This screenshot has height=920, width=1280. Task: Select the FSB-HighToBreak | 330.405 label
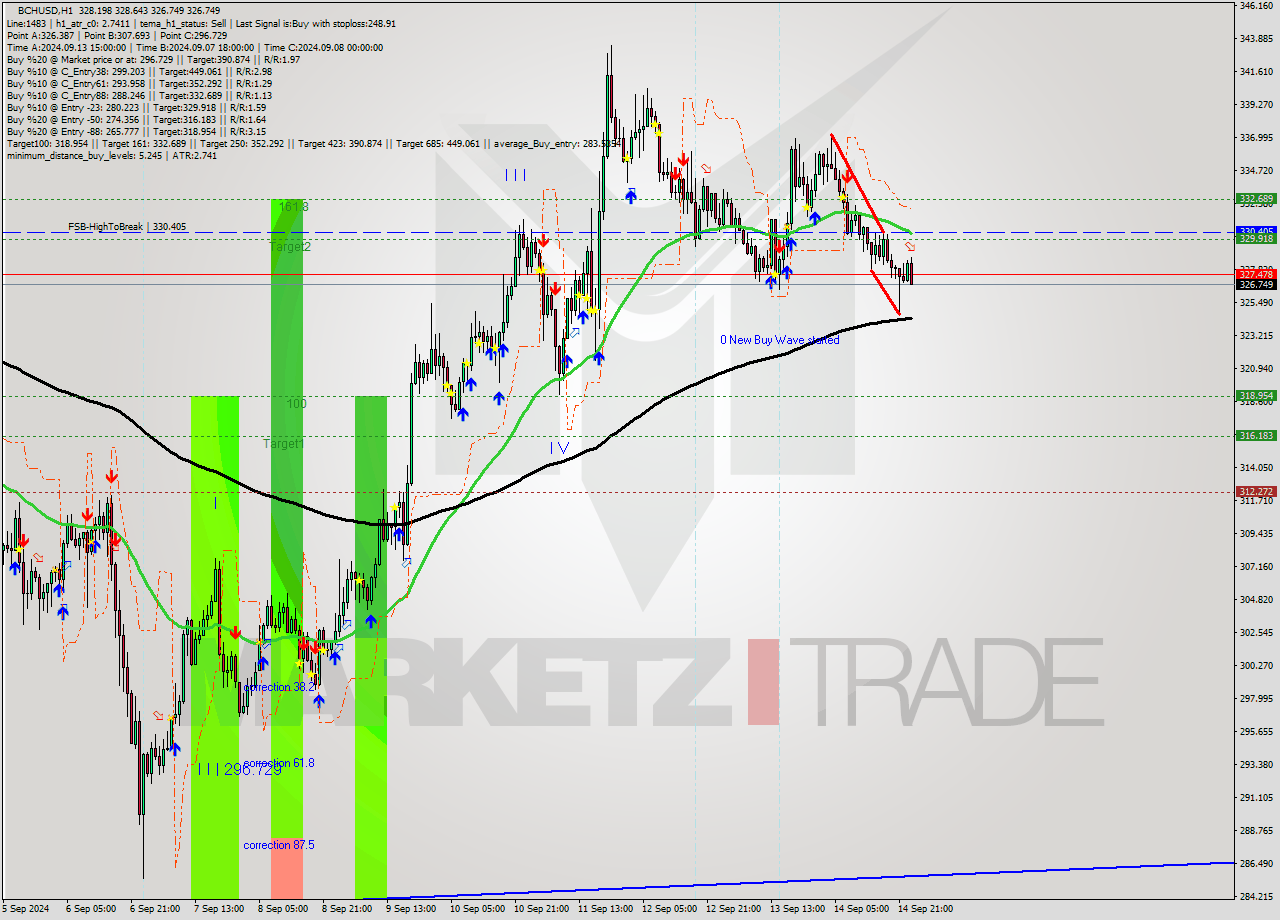[x=127, y=227]
